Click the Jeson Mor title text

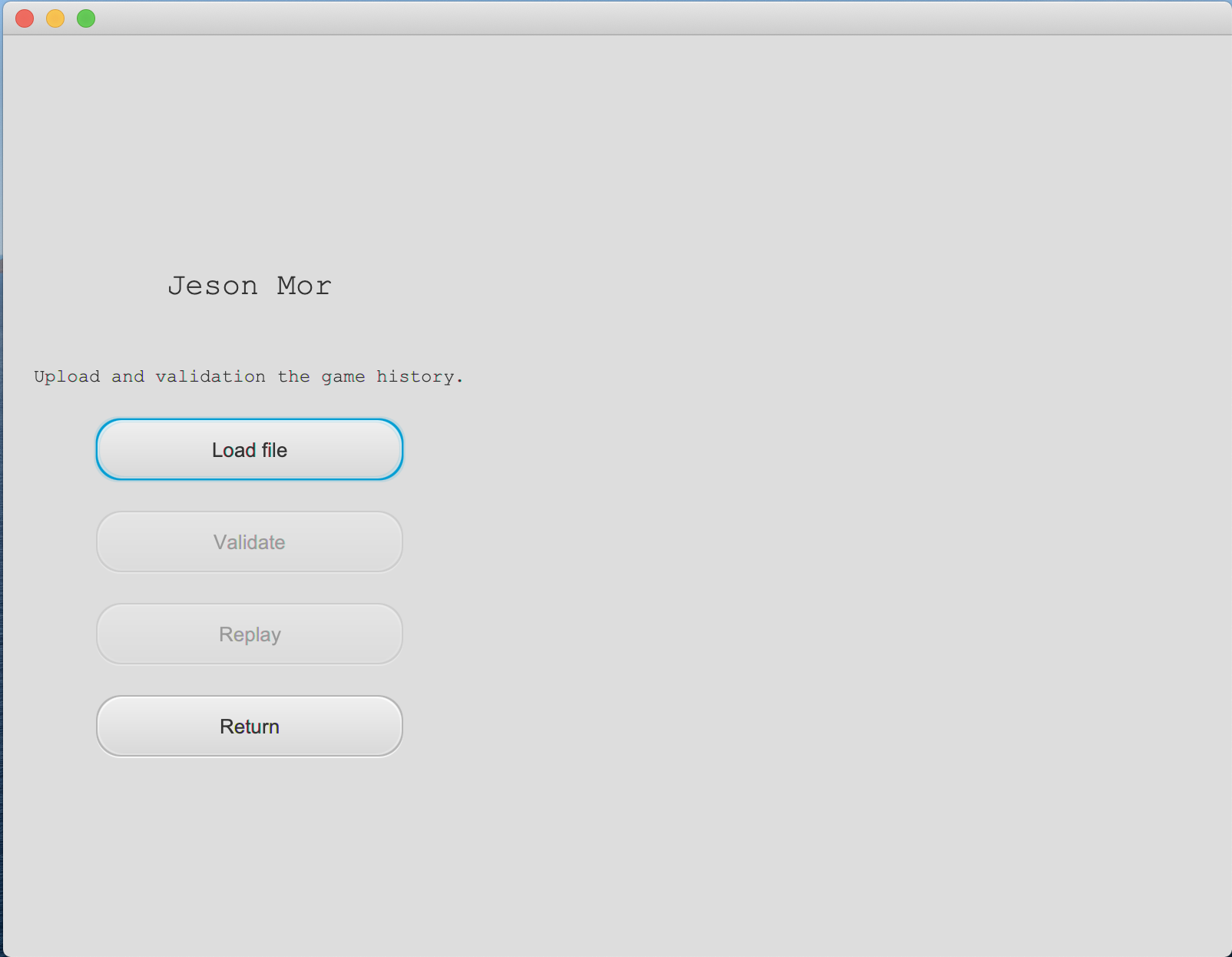pos(250,286)
